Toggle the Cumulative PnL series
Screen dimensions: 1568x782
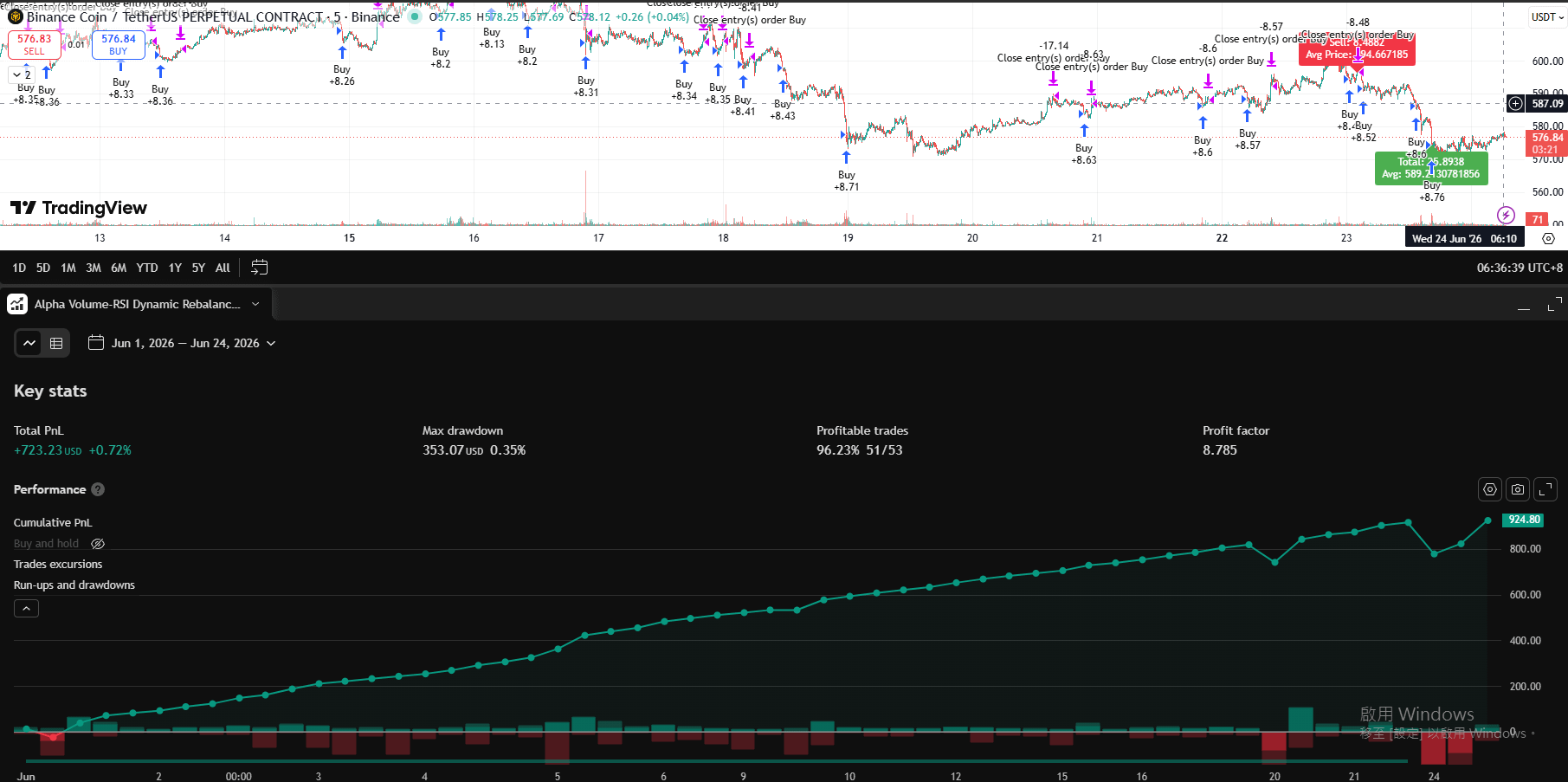point(53,522)
